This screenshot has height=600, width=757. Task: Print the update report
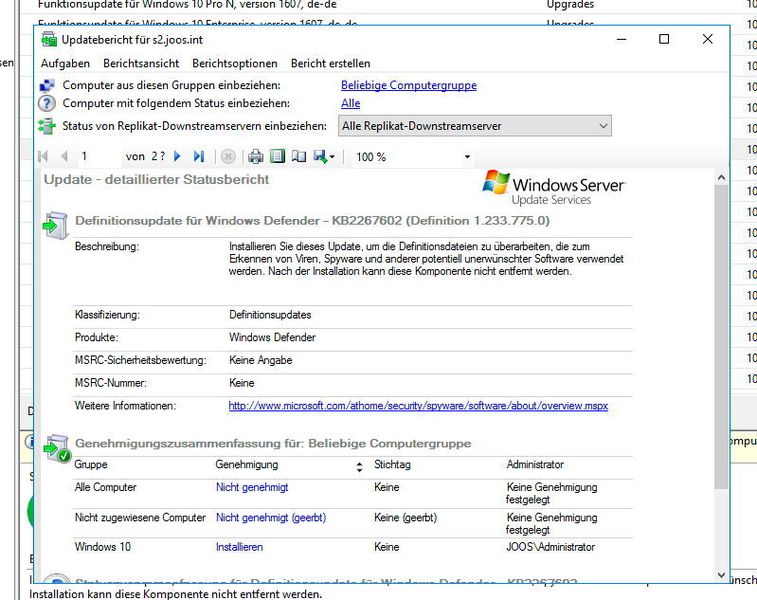(x=255, y=156)
